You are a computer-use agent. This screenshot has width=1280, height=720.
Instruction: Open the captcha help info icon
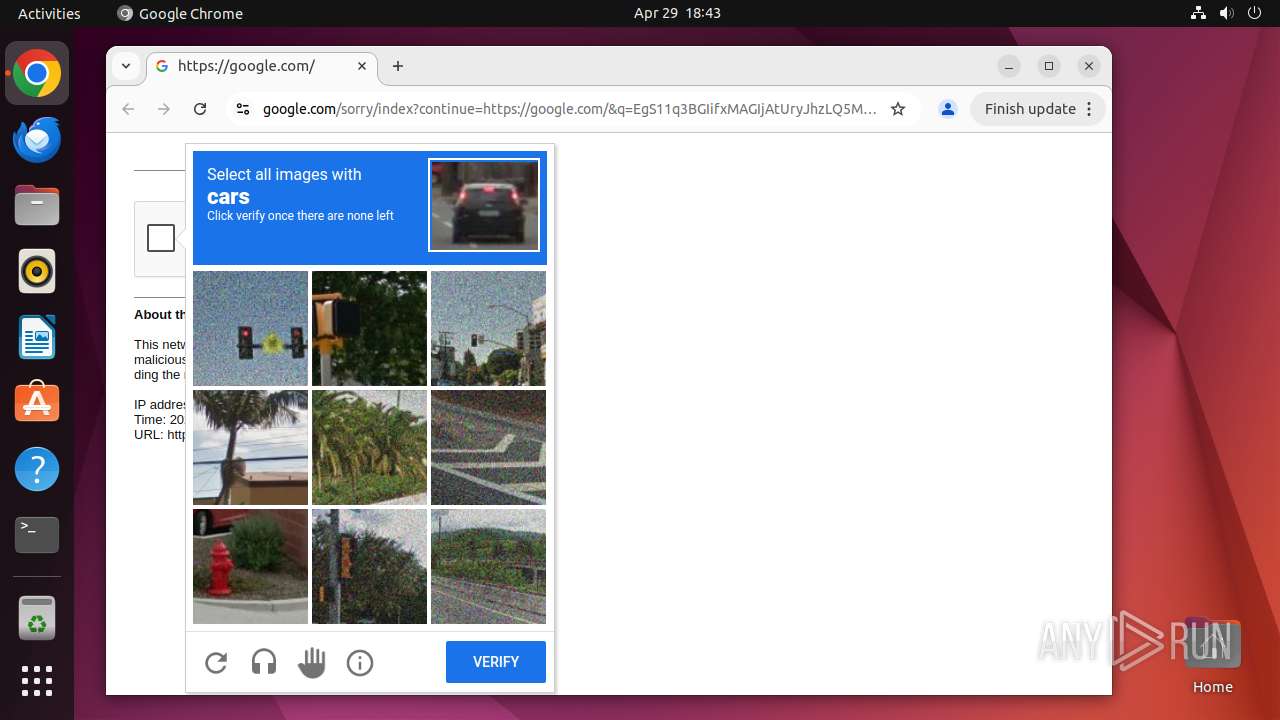pos(360,662)
